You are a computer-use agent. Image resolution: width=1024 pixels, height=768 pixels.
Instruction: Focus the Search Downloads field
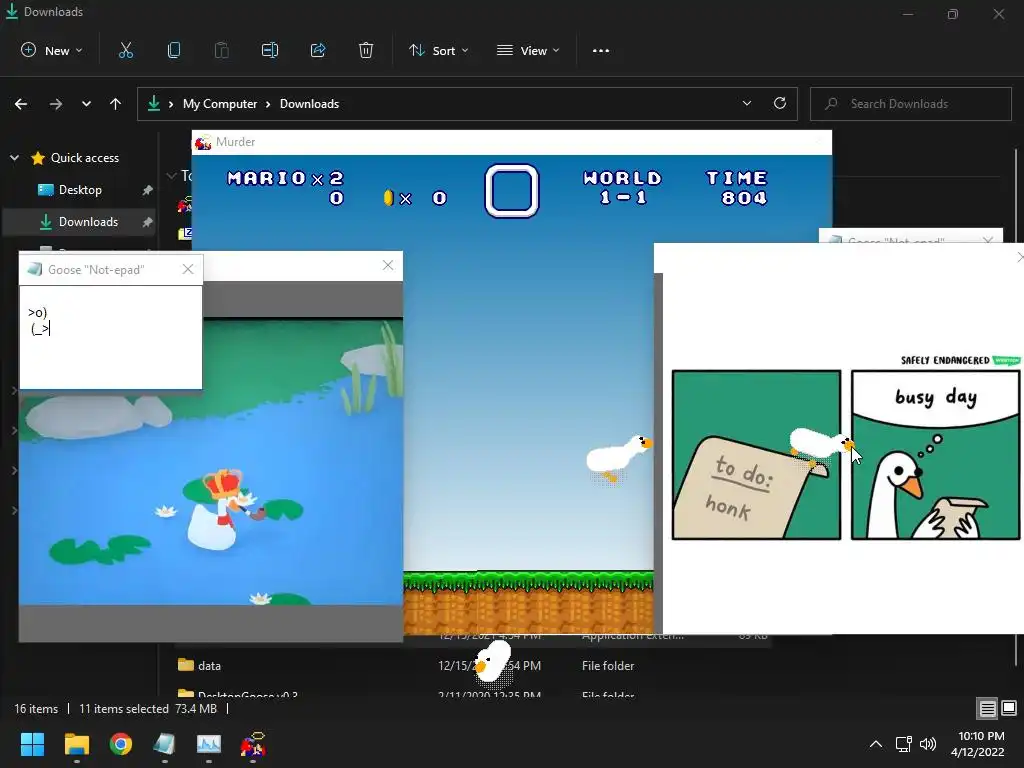pos(910,104)
